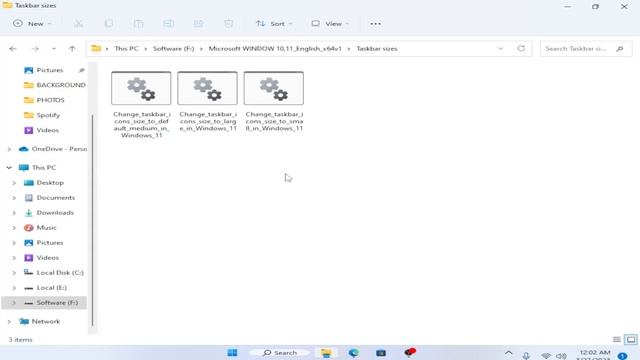Open Microsoft Edge from taskbar
Viewport: 640px width, 360px height.
click(353, 353)
